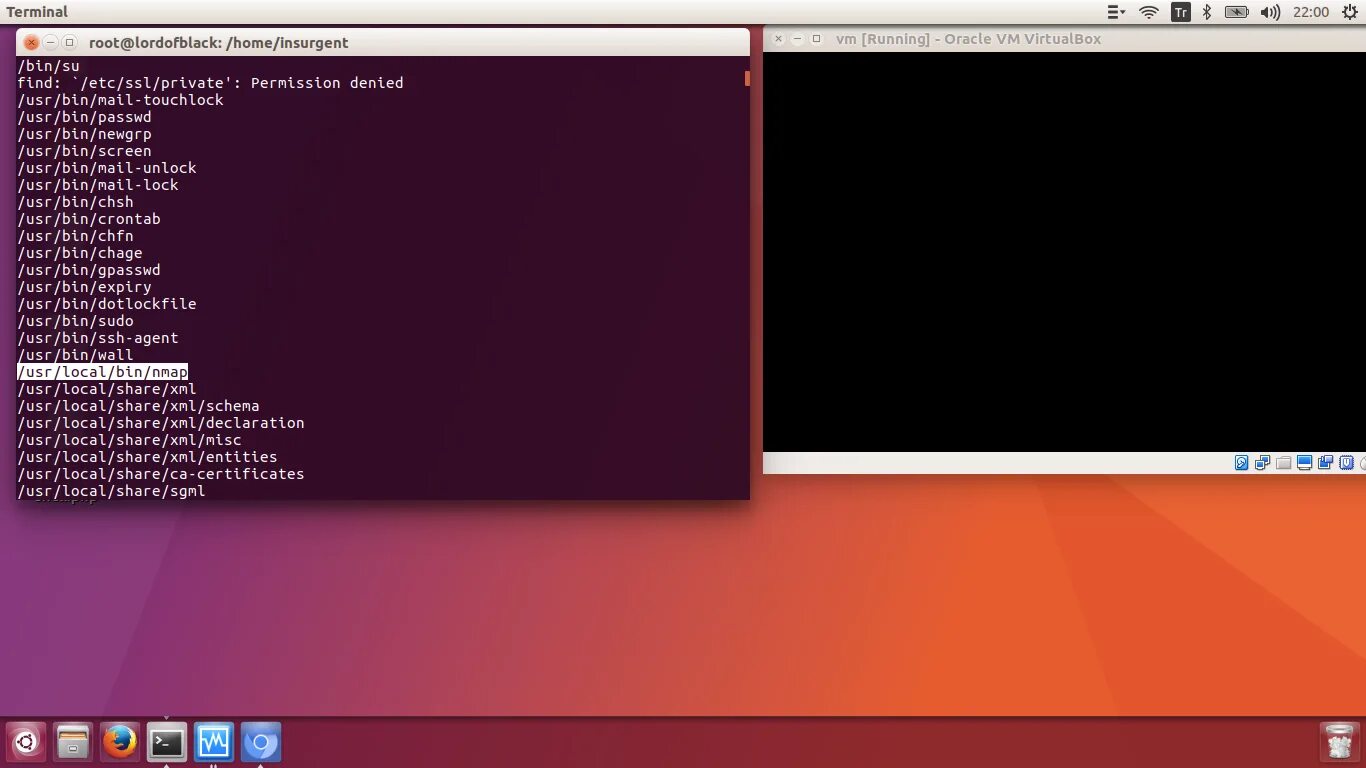Maximize the VirtualBox vm window

click(x=816, y=39)
